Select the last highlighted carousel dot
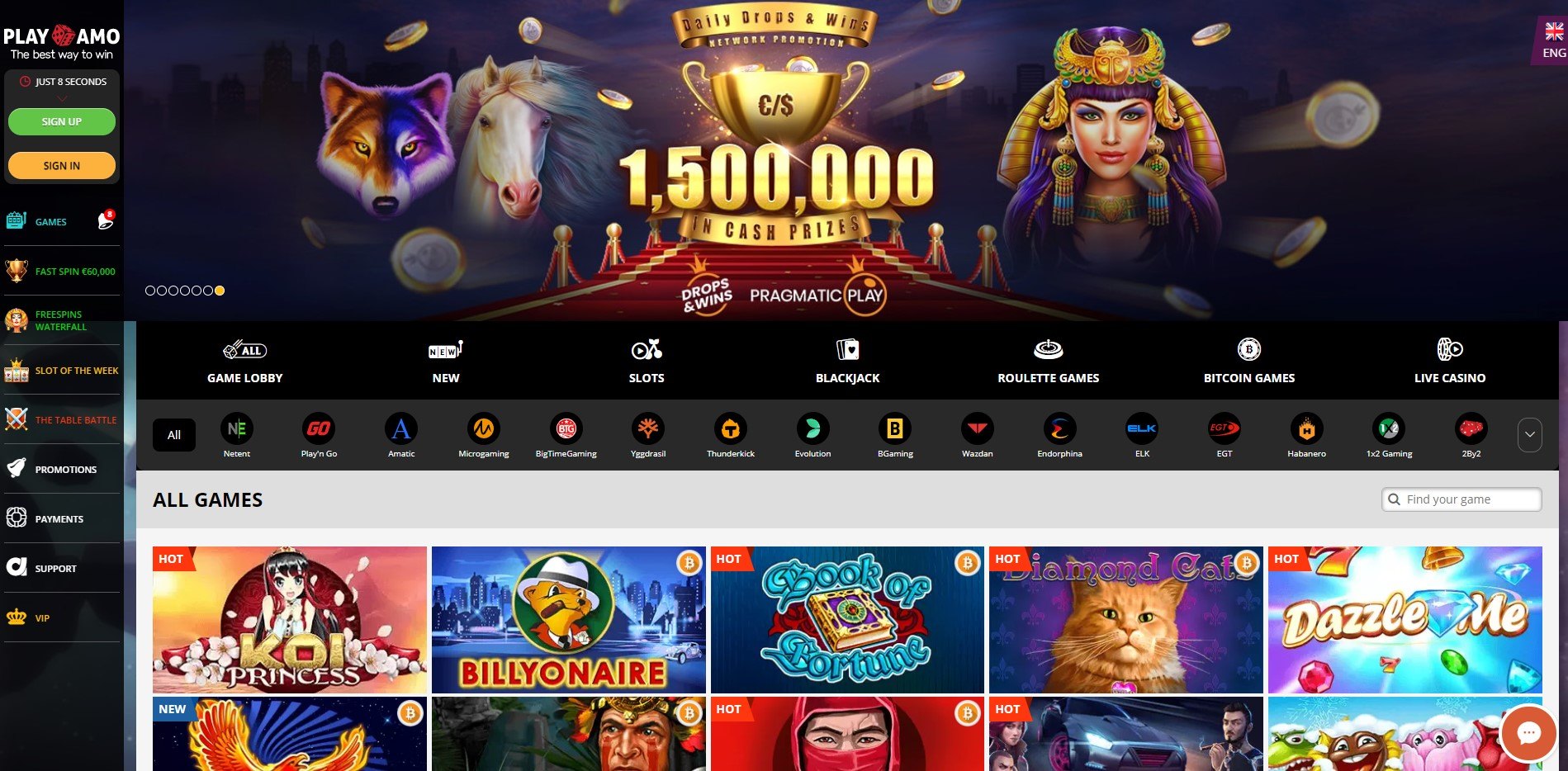 pos(220,291)
